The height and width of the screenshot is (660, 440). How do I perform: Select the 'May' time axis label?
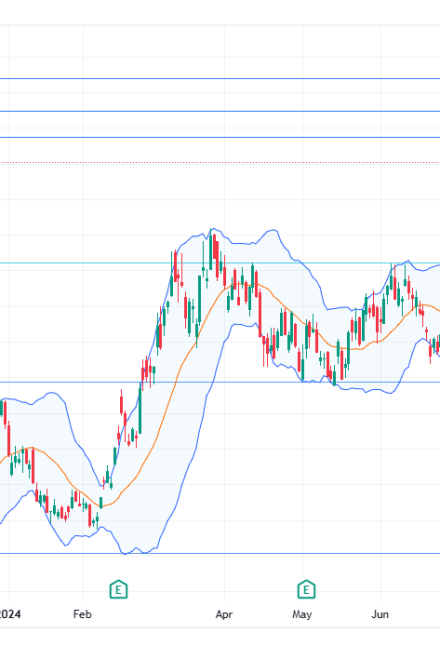302,614
